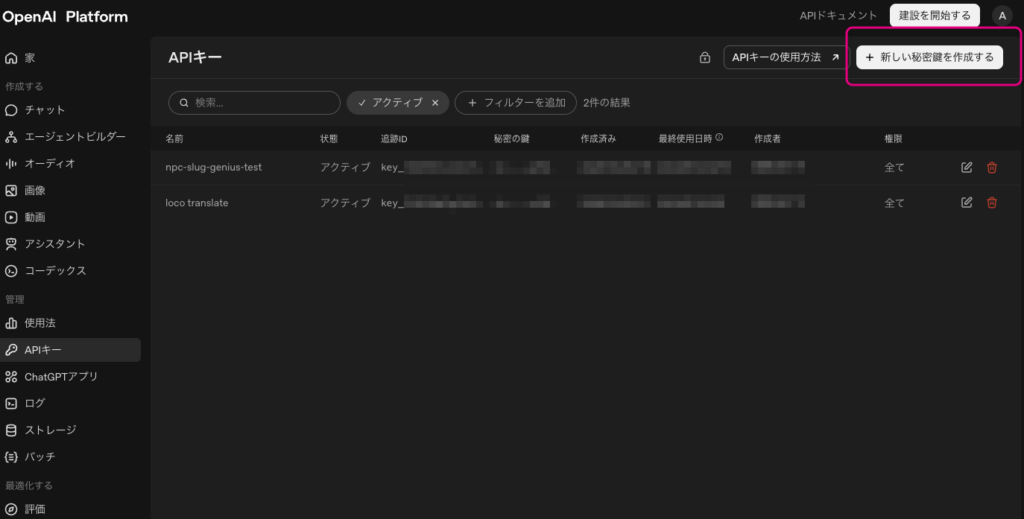Open APIドキュメント link in header

coord(839,16)
